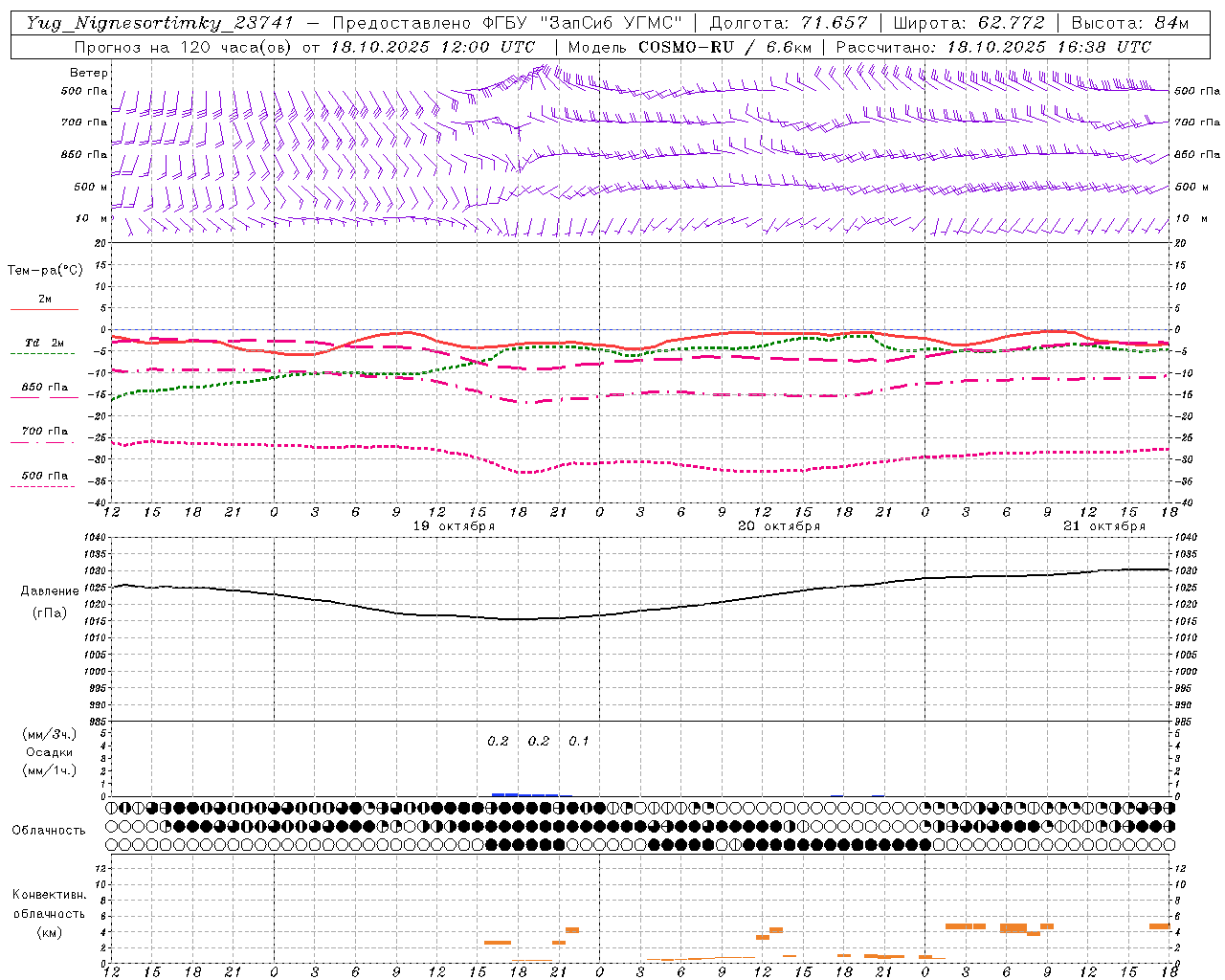Click the 21 октября date label

pos(1104,526)
